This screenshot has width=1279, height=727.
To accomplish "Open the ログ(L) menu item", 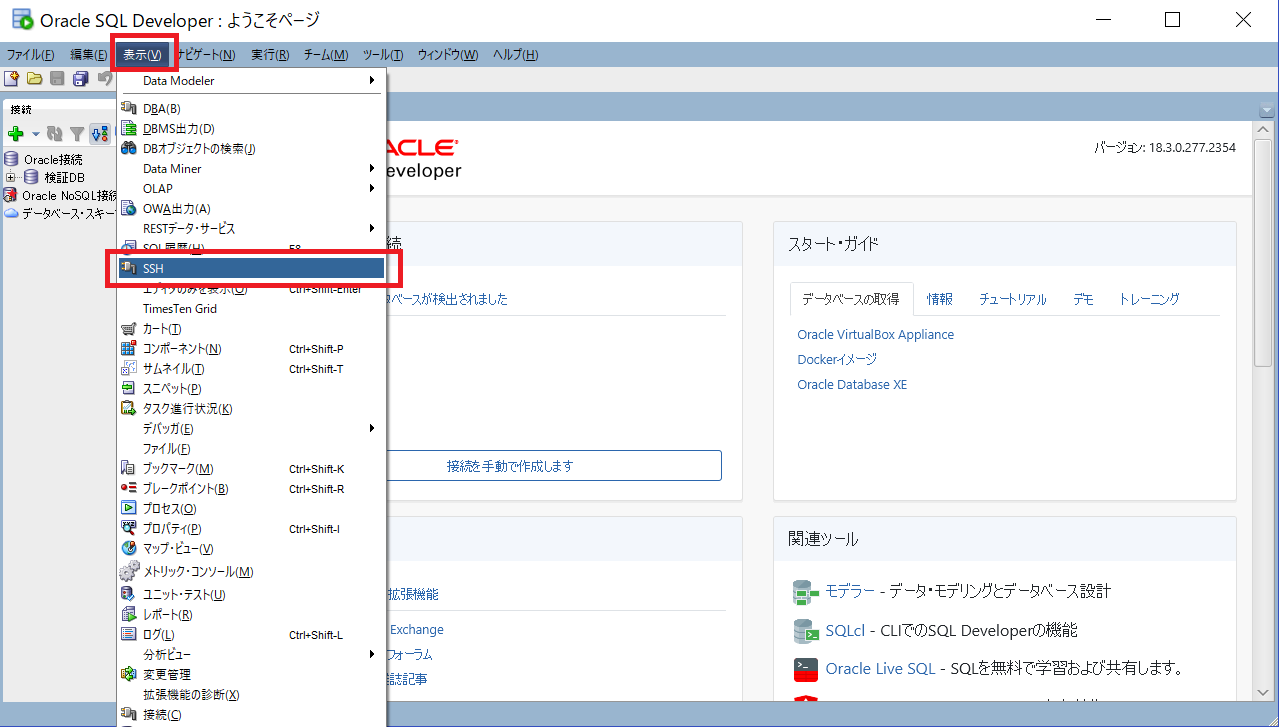I will coord(251,634).
